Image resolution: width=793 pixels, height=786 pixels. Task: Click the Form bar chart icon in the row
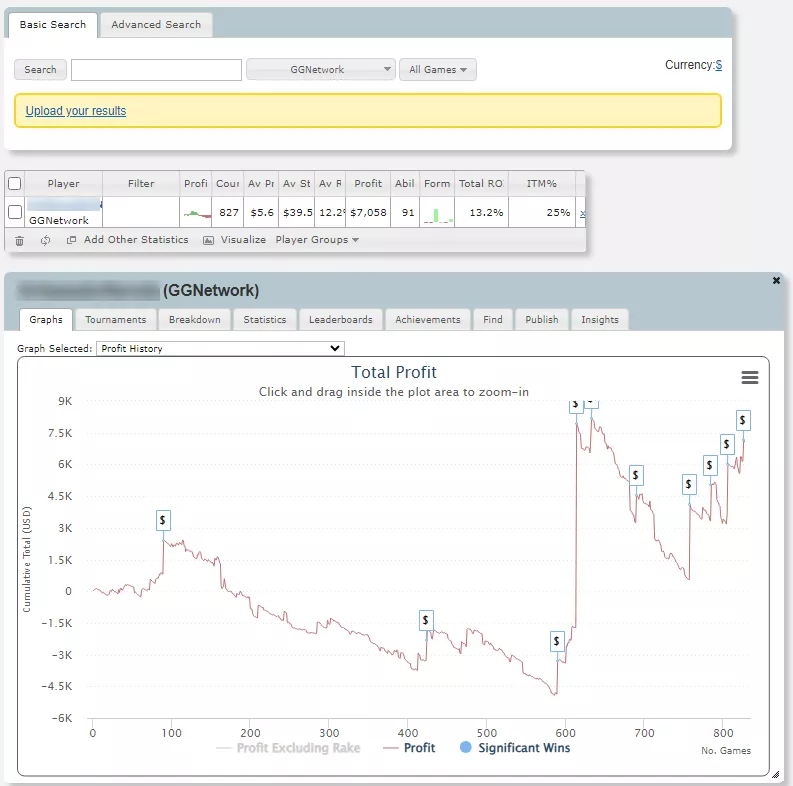tap(436, 214)
